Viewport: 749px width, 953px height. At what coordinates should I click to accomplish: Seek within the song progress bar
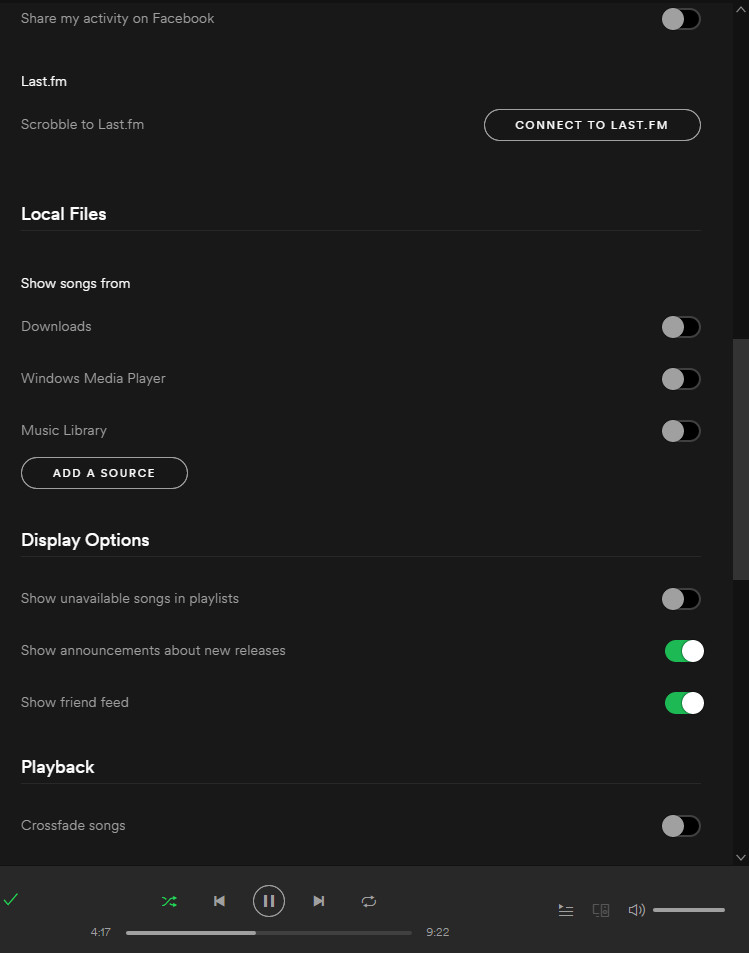click(x=268, y=932)
